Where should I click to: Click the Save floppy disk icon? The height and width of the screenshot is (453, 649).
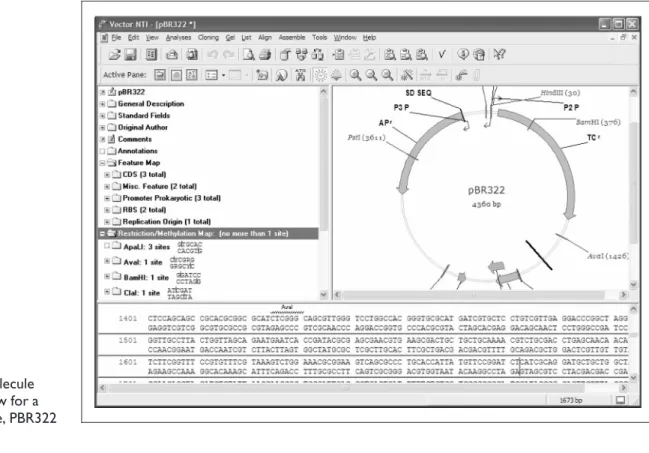pos(130,55)
